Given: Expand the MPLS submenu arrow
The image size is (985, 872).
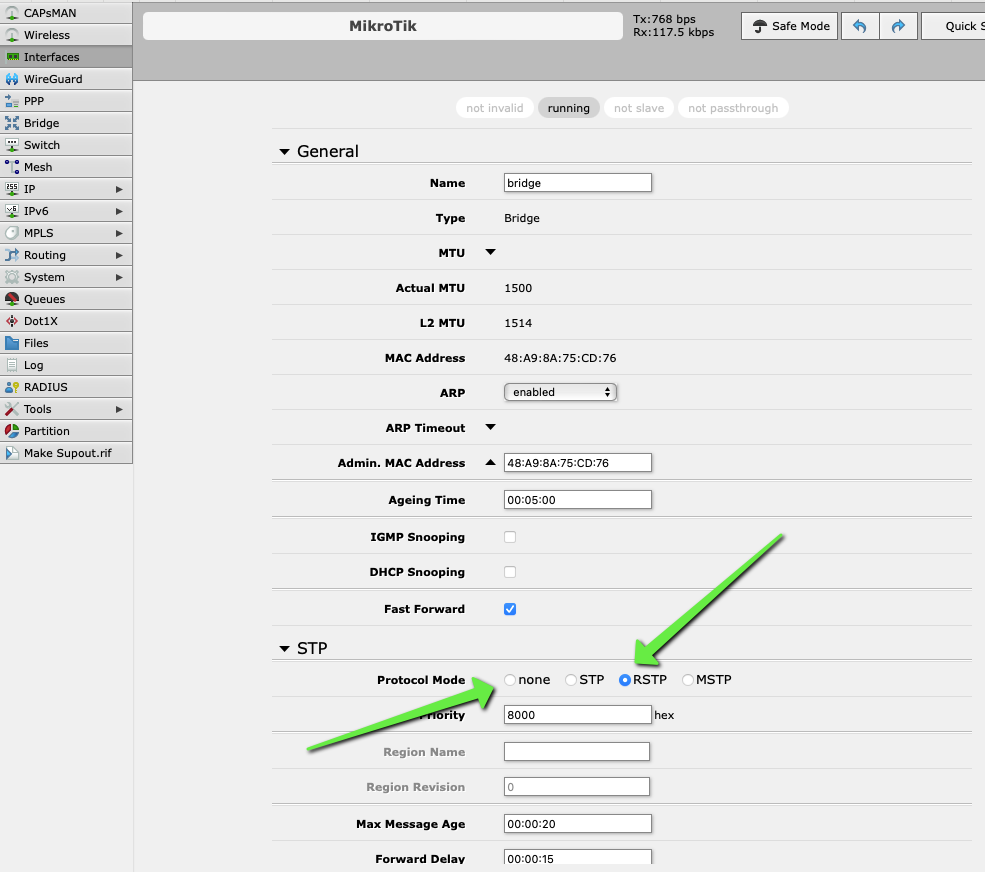Looking at the screenshot, I should click(x=119, y=233).
